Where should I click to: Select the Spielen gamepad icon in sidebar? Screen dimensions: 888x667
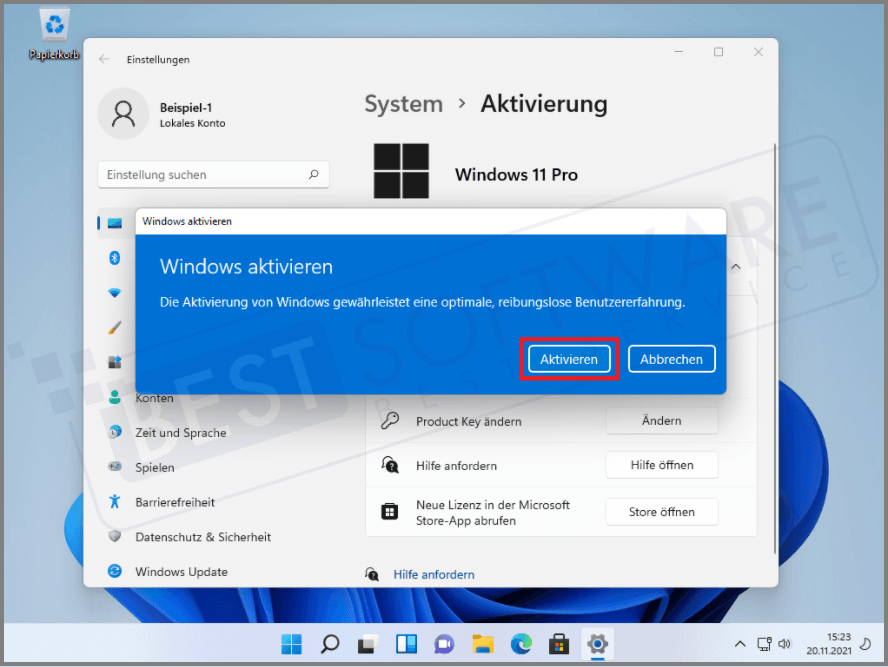click(115, 467)
